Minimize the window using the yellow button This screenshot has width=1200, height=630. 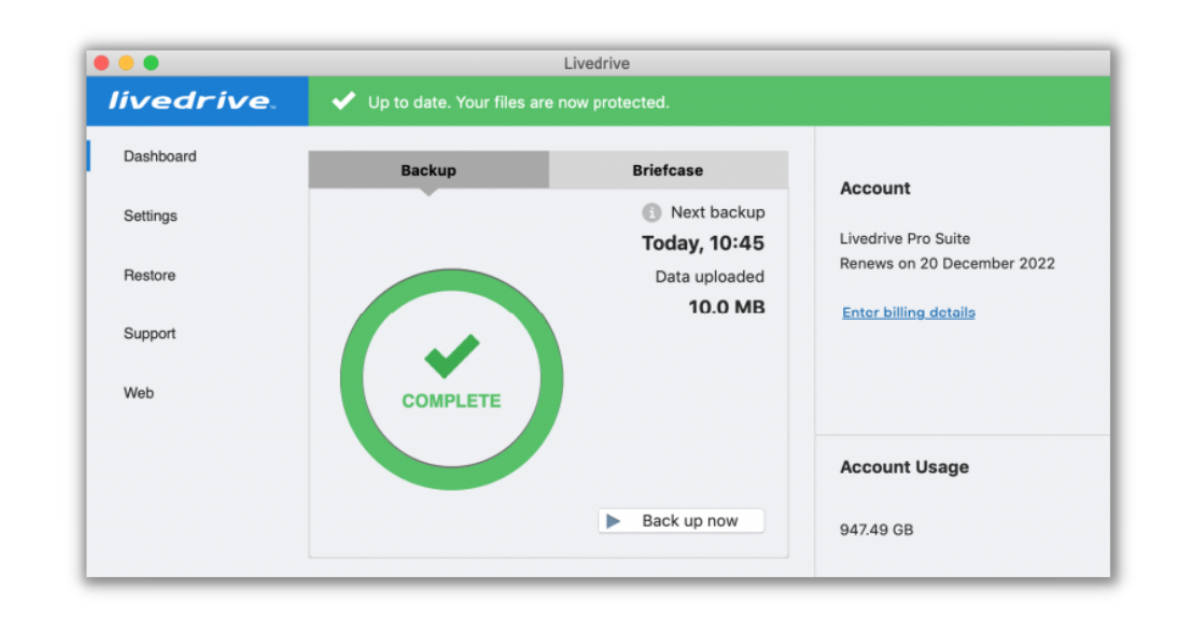pyautogui.click(x=126, y=63)
